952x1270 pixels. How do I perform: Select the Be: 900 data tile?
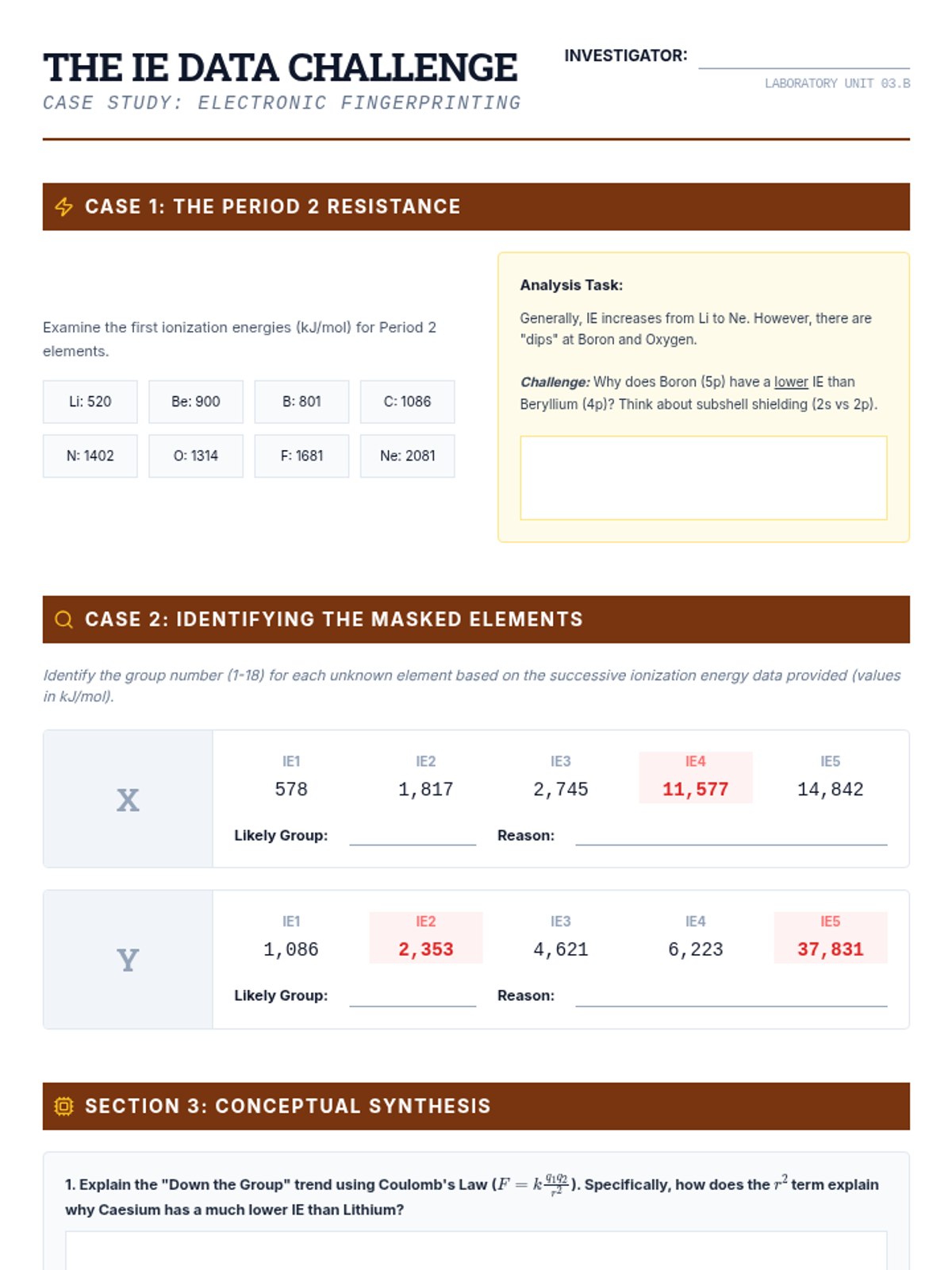(x=196, y=402)
